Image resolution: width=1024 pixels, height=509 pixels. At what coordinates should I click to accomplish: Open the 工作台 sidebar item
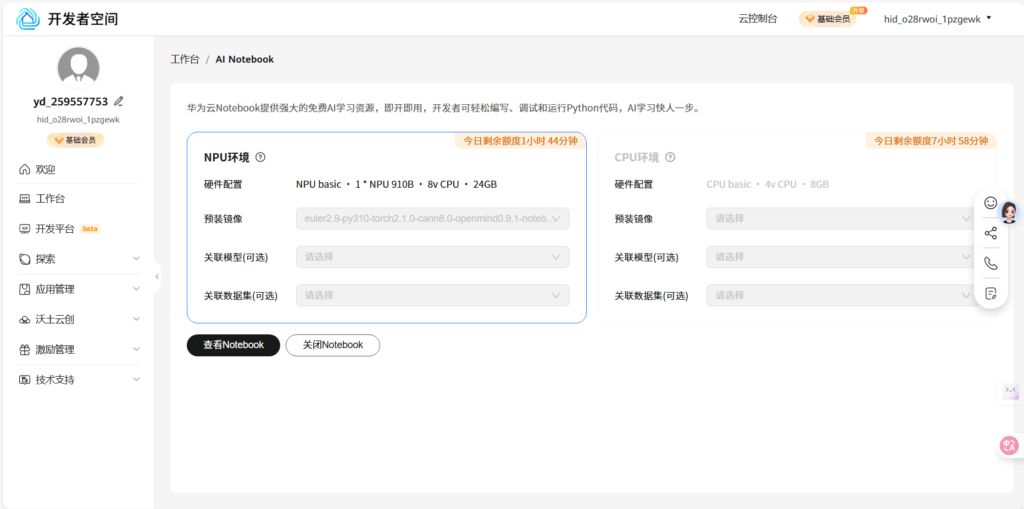(x=78, y=199)
